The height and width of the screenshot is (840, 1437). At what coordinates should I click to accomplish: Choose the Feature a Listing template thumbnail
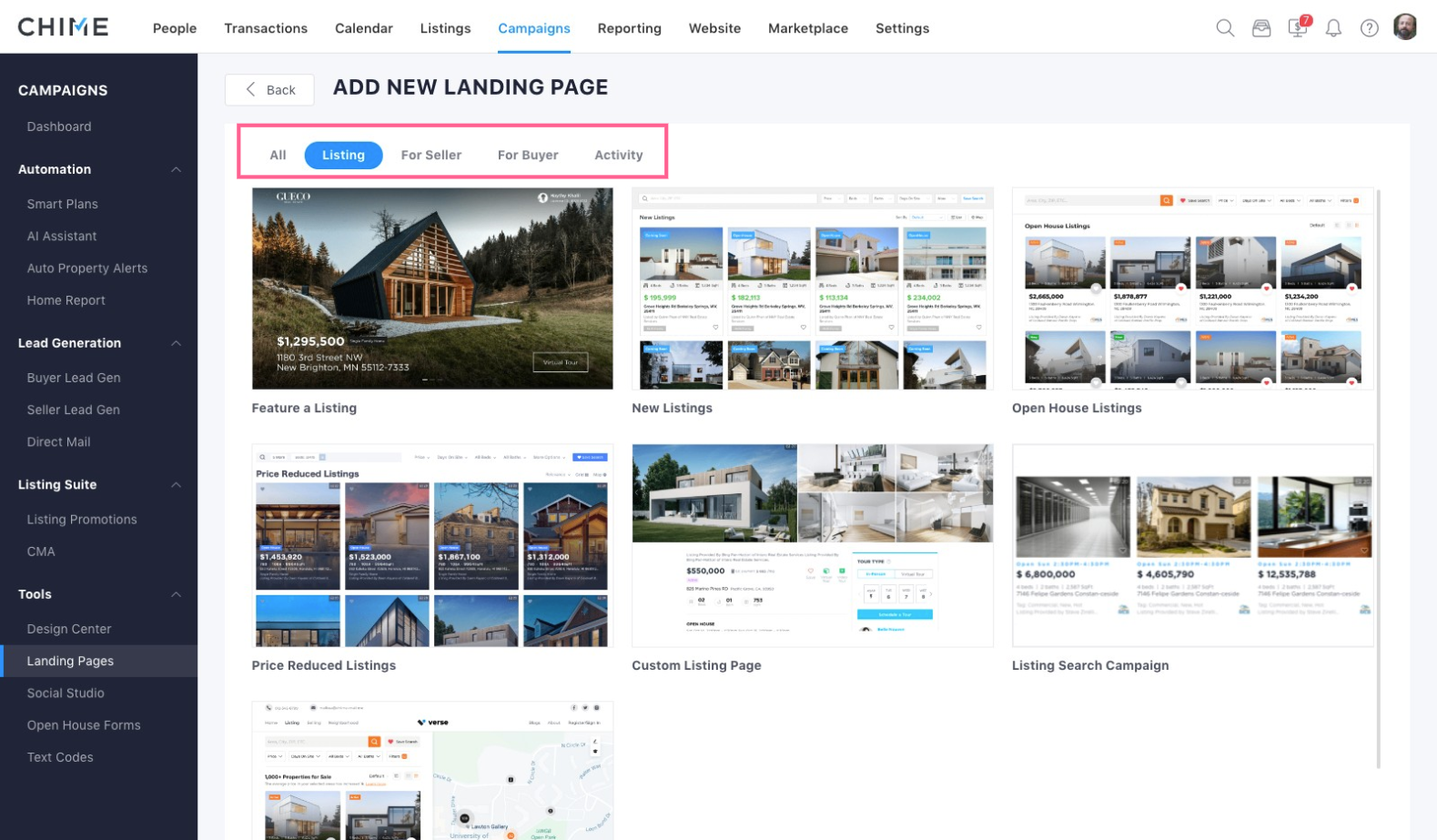click(432, 288)
